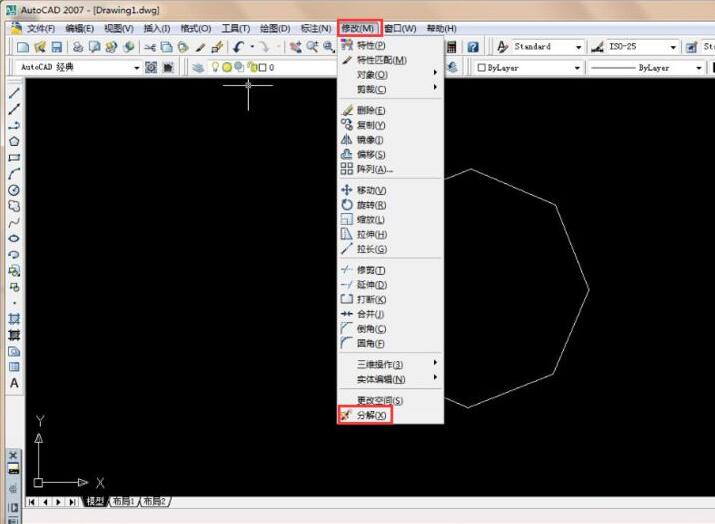Toggle layer 0 freeze sun icon

tap(227, 67)
